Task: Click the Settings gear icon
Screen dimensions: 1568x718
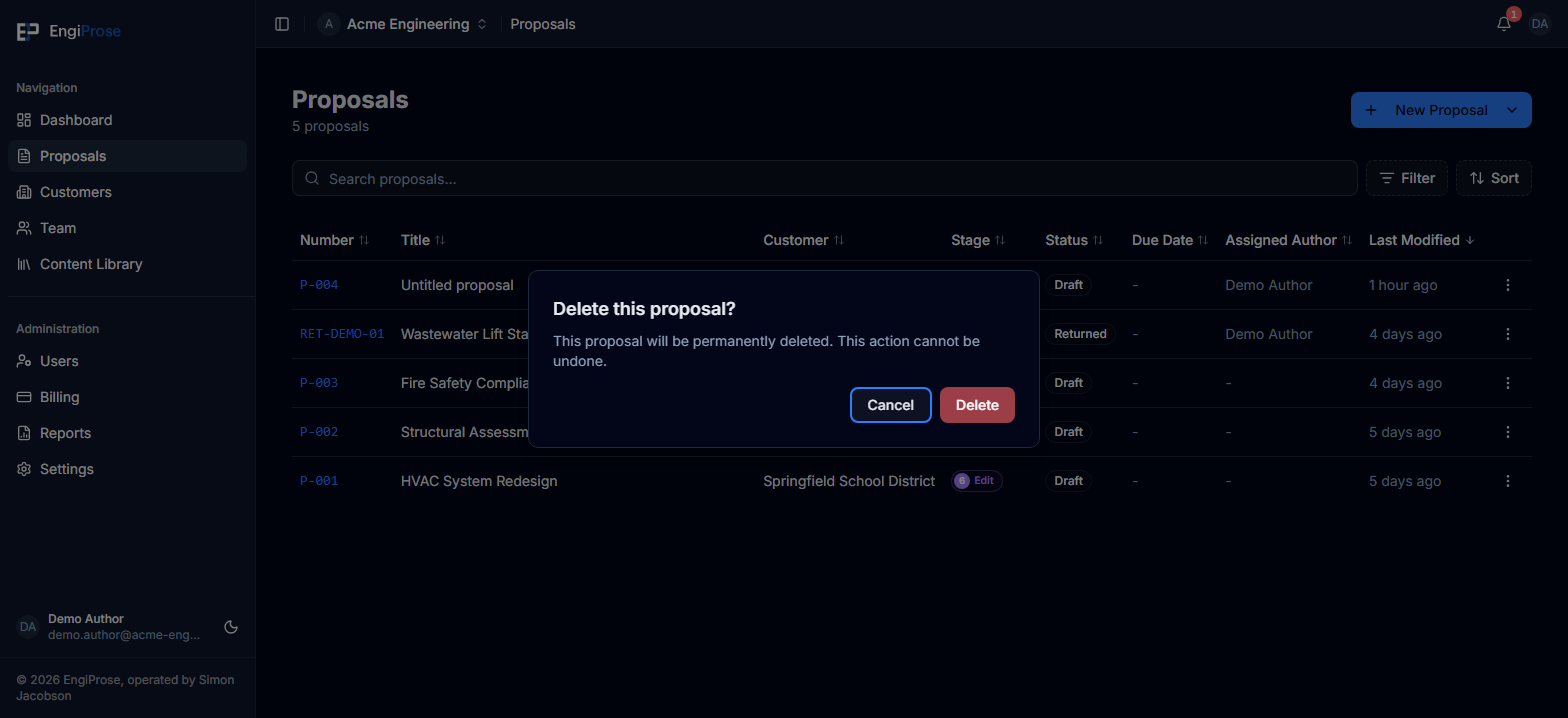Action: pos(24,469)
